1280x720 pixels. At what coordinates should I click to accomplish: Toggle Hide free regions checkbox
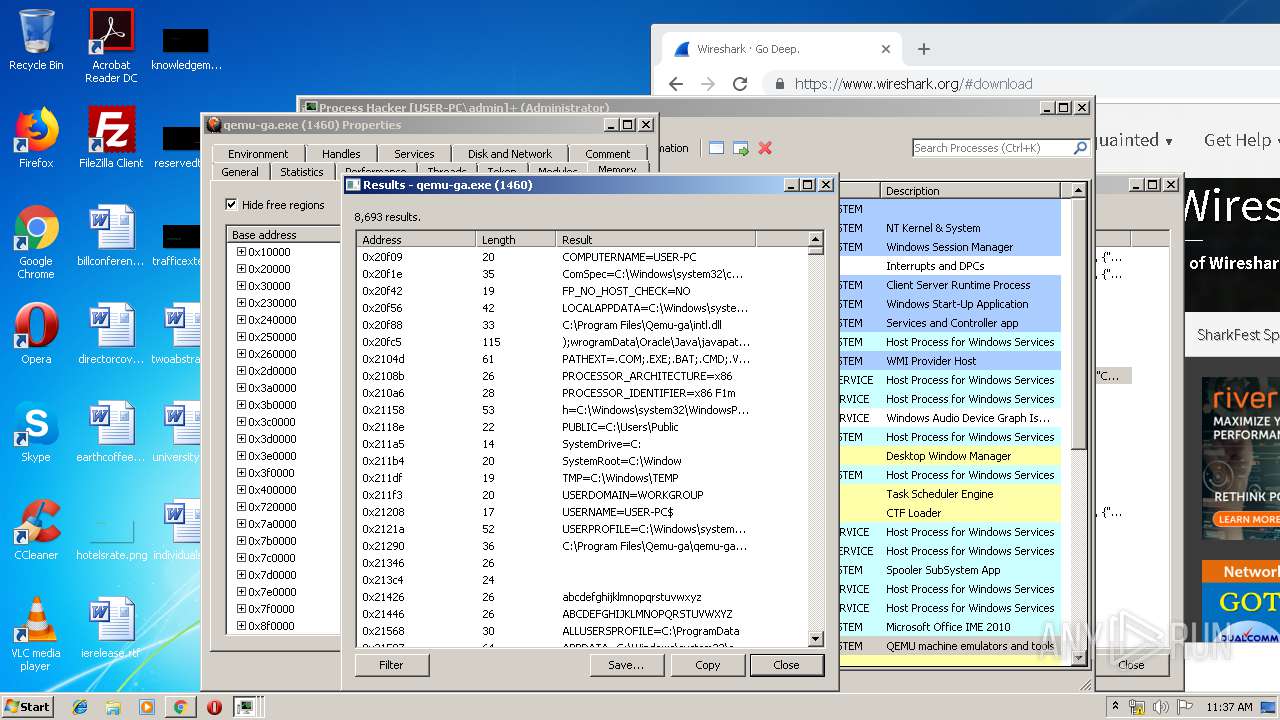[x=231, y=205]
